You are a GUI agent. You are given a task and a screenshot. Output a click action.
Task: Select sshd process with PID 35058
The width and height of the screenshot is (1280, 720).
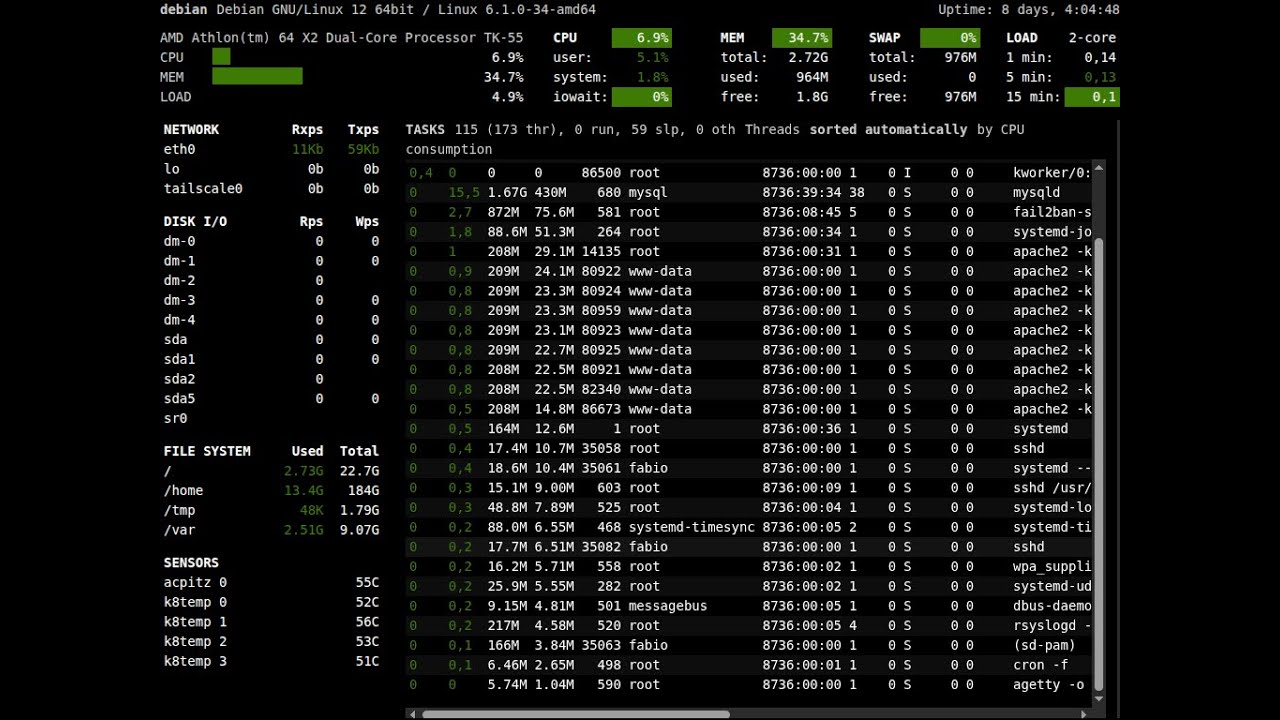[749, 449]
